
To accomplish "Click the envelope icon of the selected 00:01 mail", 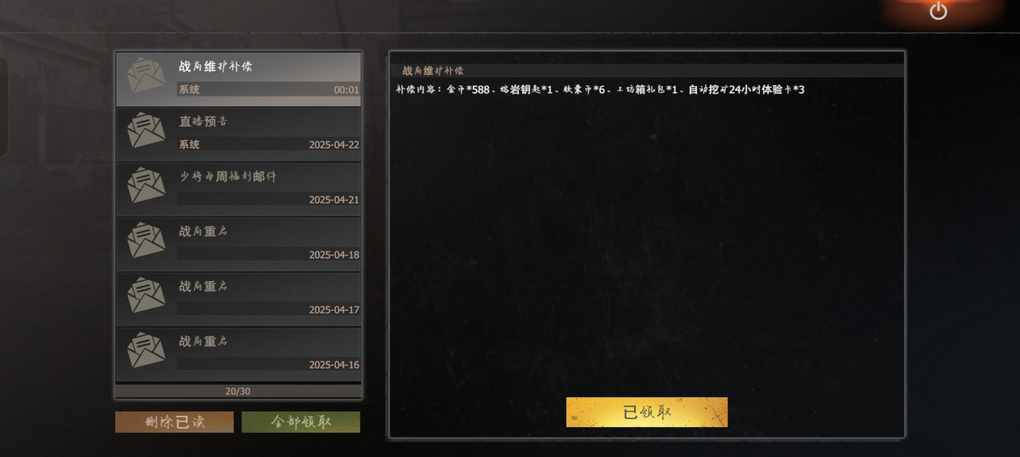I will click(x=146, y=75).
